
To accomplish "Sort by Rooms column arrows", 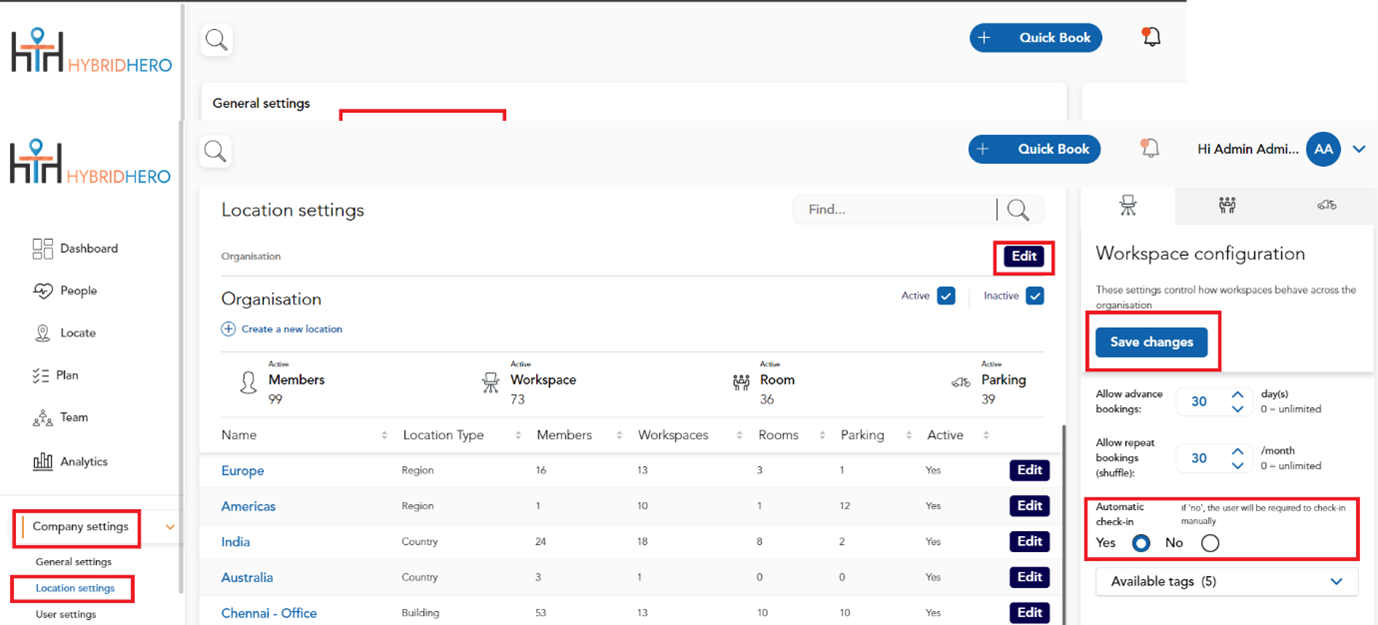I will 822,436.
